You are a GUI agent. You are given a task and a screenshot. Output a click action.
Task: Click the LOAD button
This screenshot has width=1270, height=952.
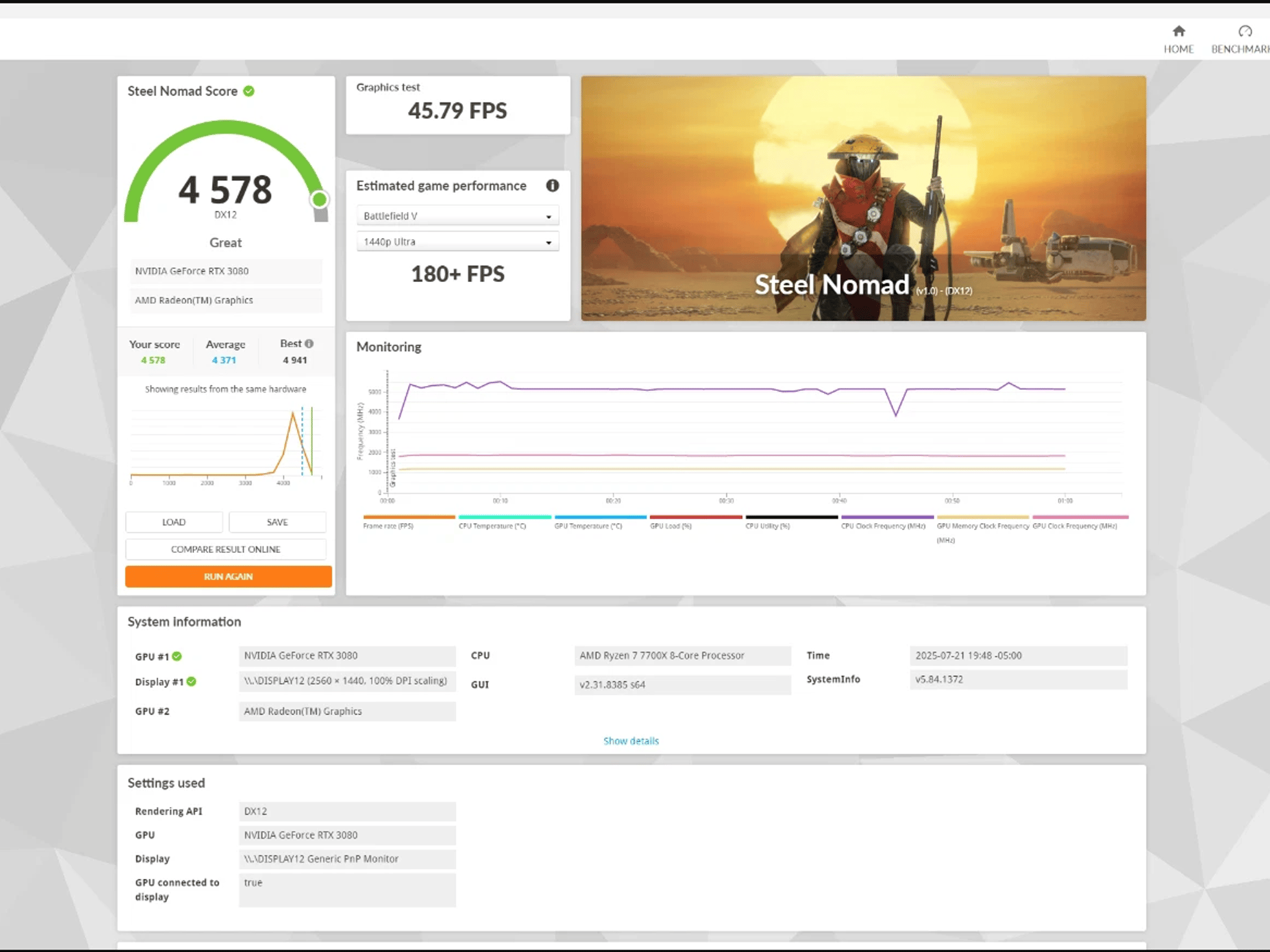tap(174, 522)
